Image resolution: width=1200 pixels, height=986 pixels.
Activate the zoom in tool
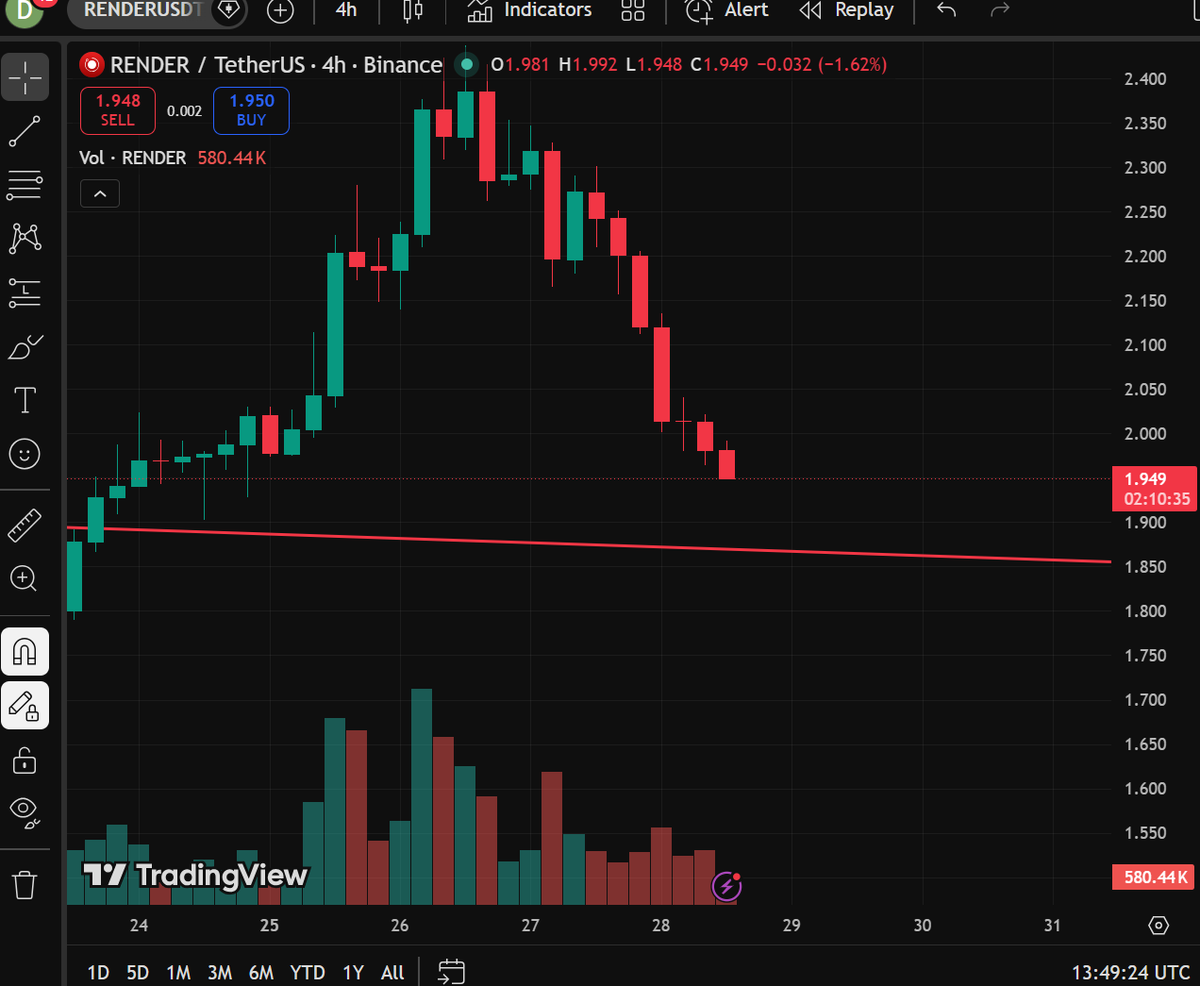[25, 578]
